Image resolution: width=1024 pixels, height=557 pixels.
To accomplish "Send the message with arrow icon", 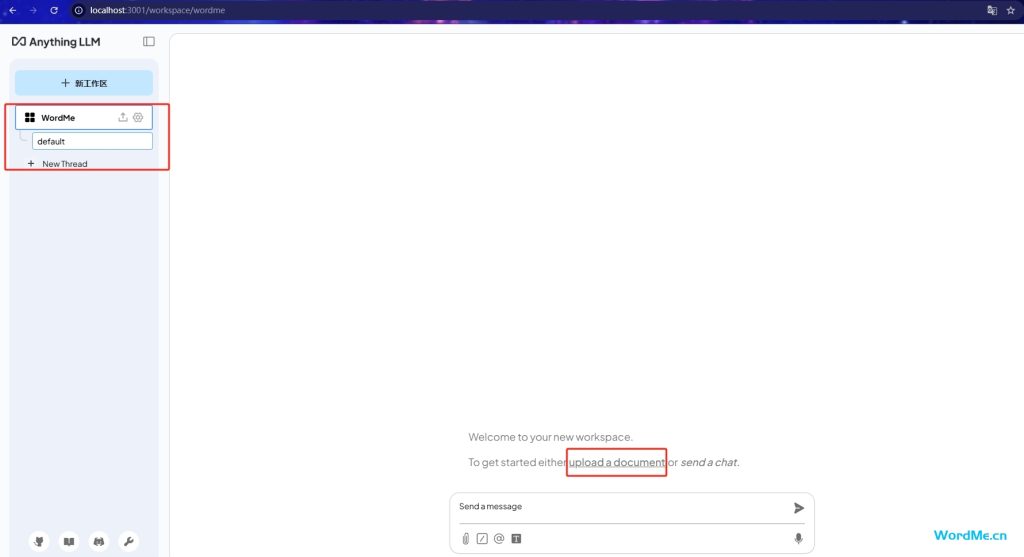I will [x=798, y=508].
